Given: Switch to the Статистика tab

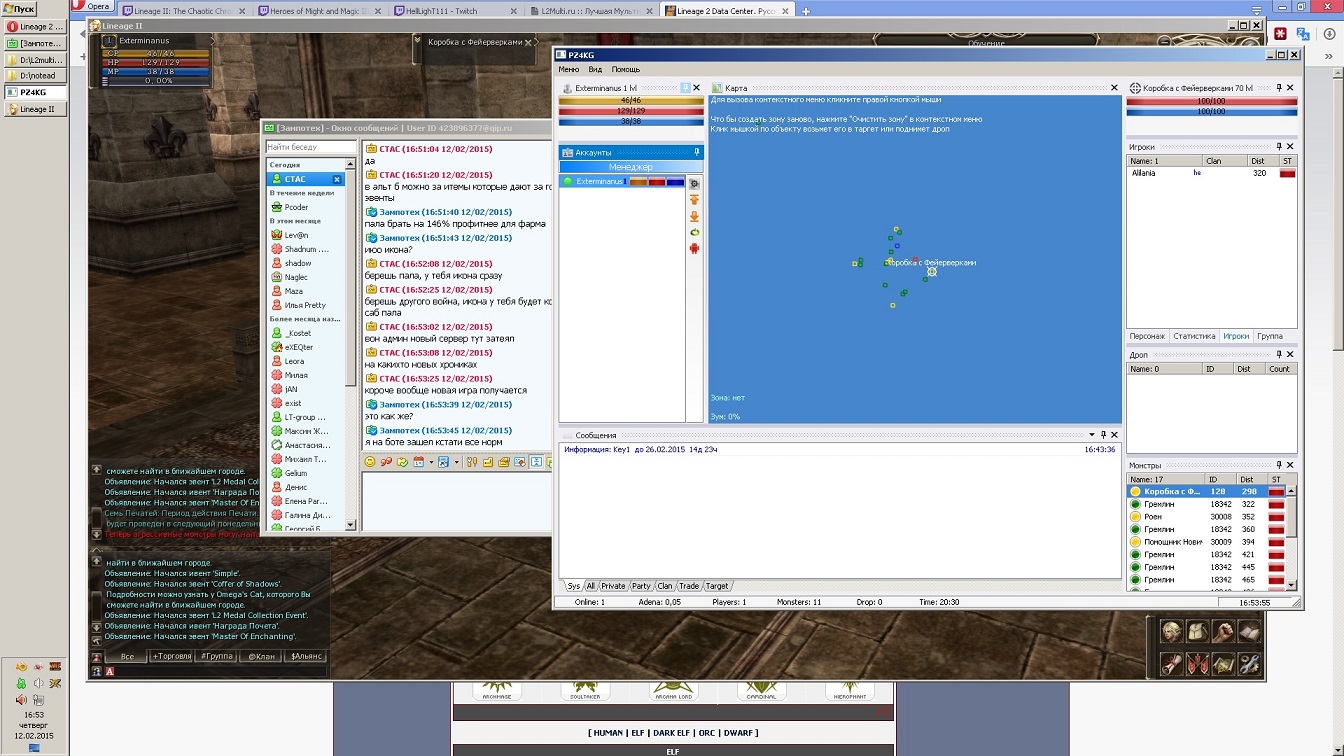Looking at the screenshot, I should (x=1194, y=336).
